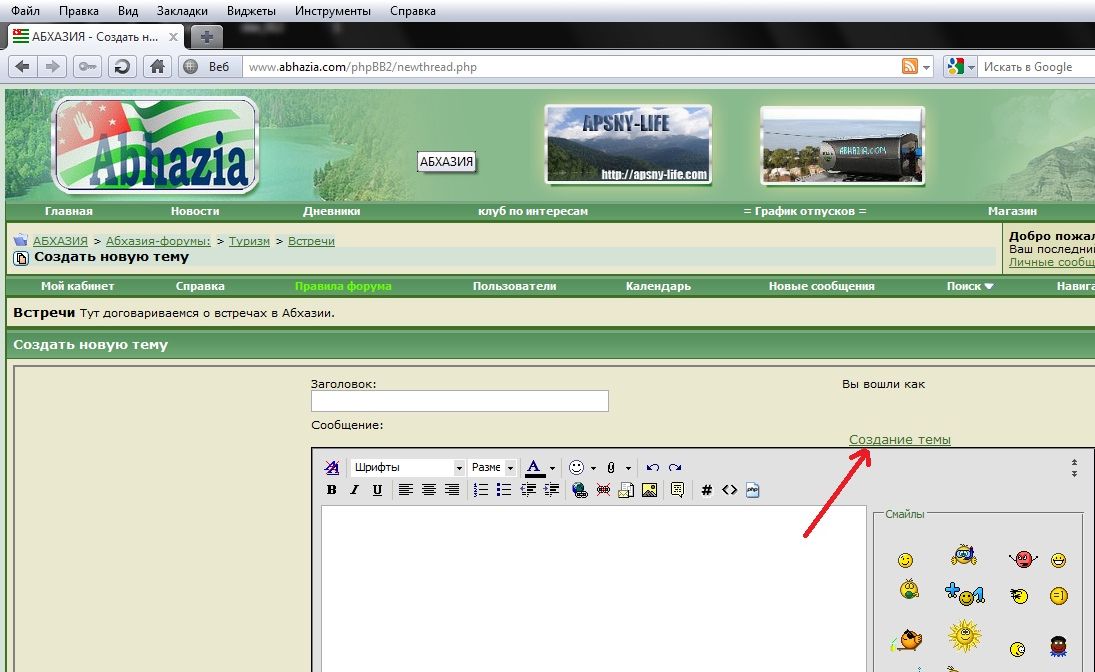Insert a numbered ordered list

481,490
